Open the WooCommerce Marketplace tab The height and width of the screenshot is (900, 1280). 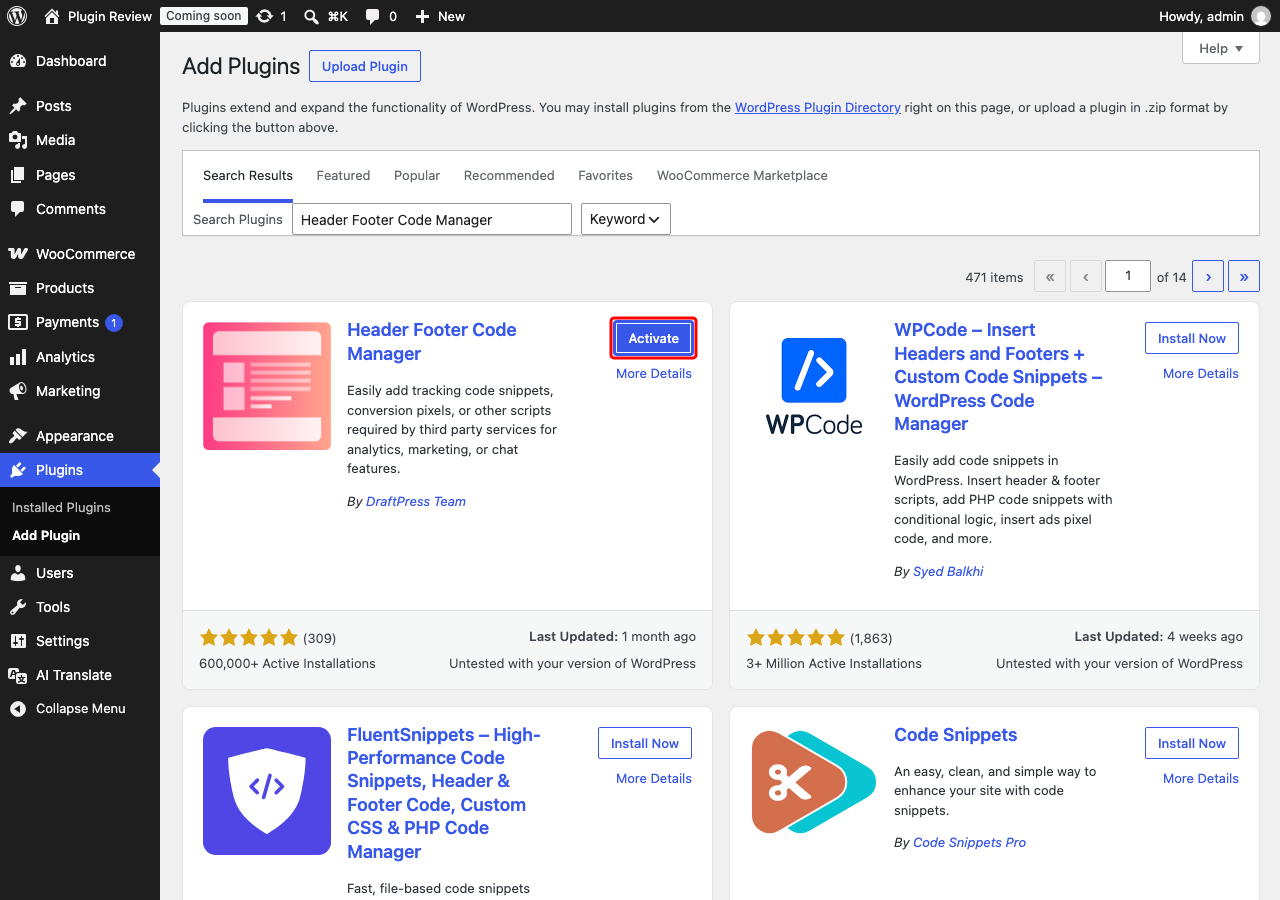pyautogui.click(x=742, y=176)
